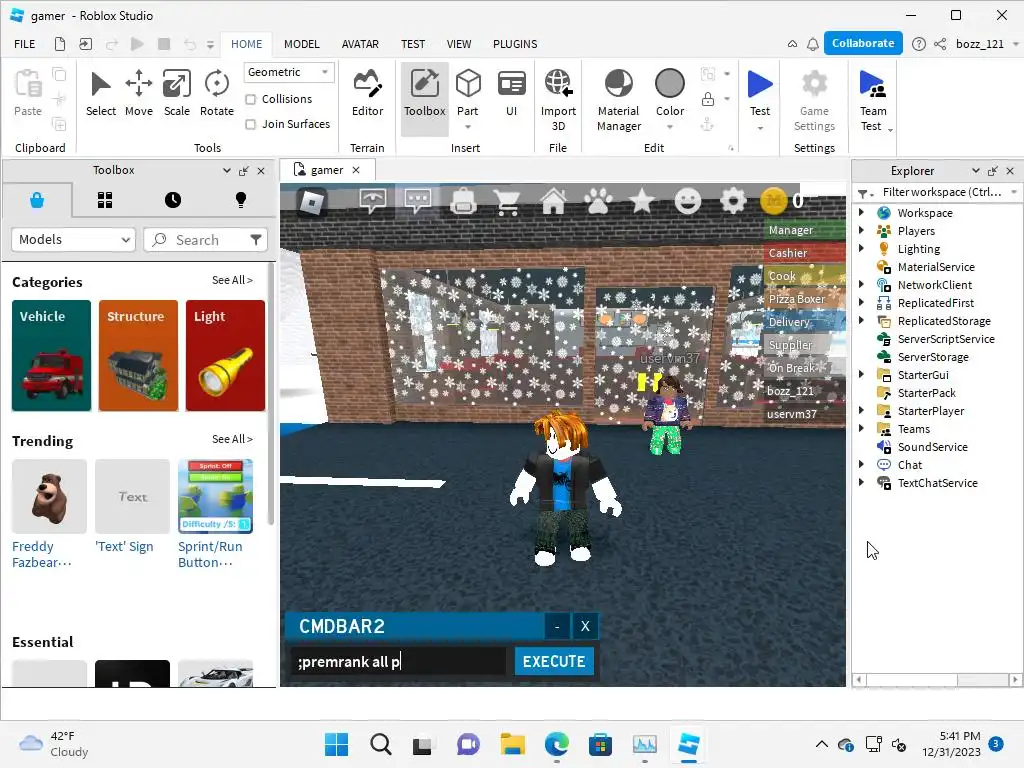The image size is (1024, 768).
Task: Click the in-game backpack icon
Action: (463, 201)
